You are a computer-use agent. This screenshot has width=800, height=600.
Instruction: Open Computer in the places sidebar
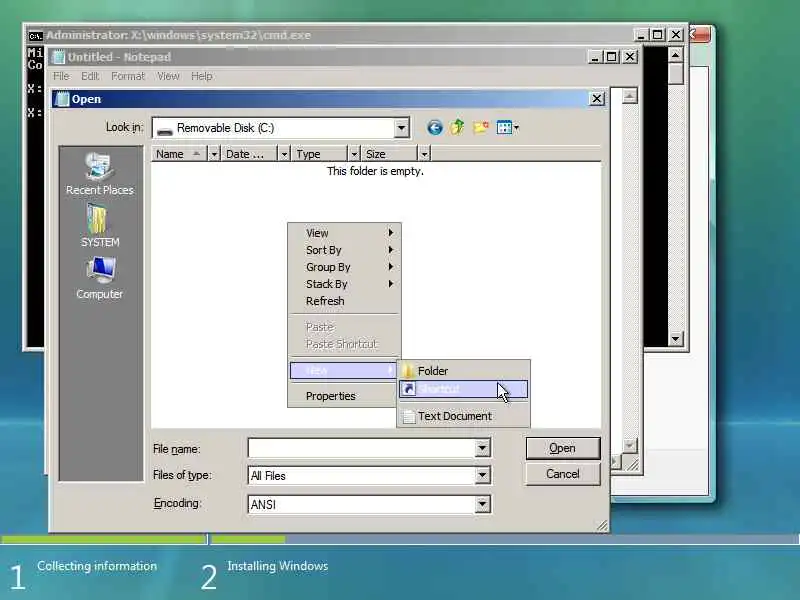pos(99,278)
